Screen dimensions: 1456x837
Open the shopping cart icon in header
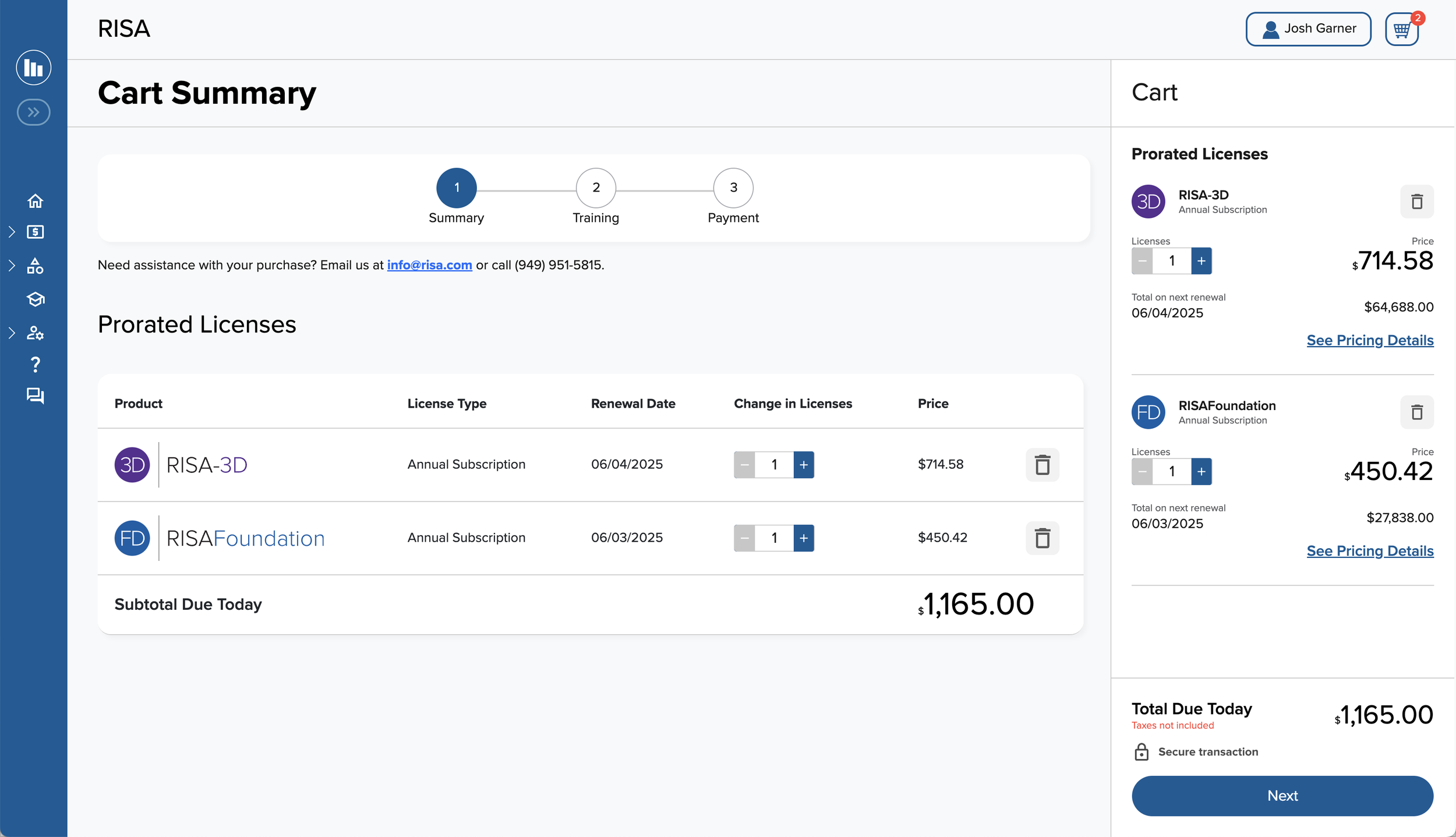tap(1402, 29)
